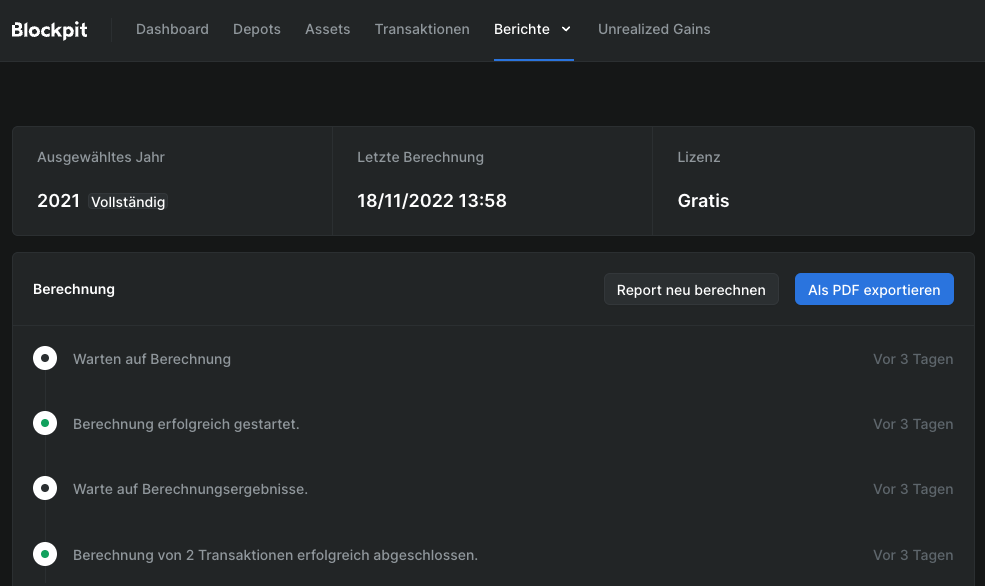
Task: Click the Berechnung section heading
Action: 73,290
